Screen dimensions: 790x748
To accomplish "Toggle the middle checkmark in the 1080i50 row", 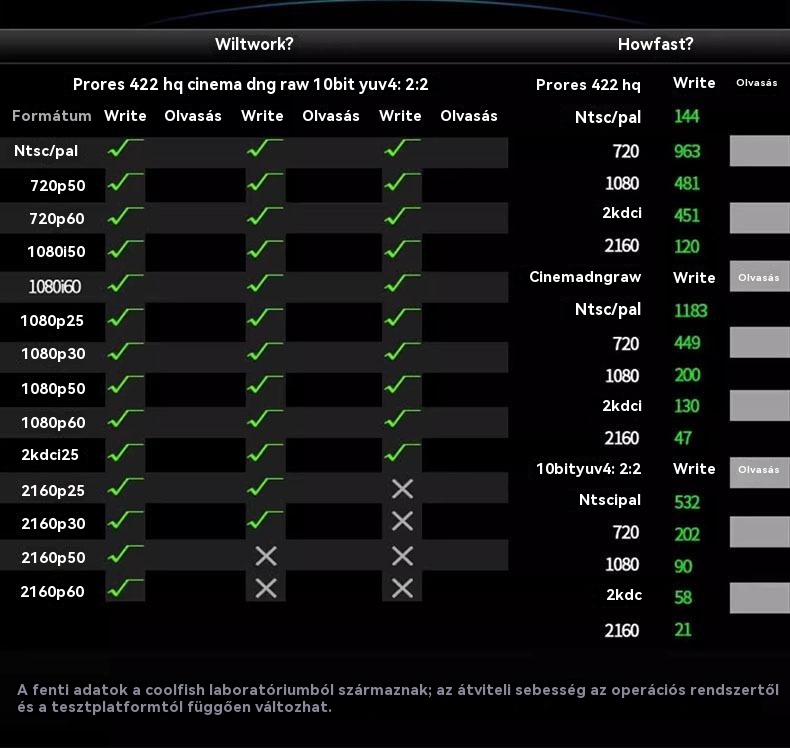I will coord(264,251).
